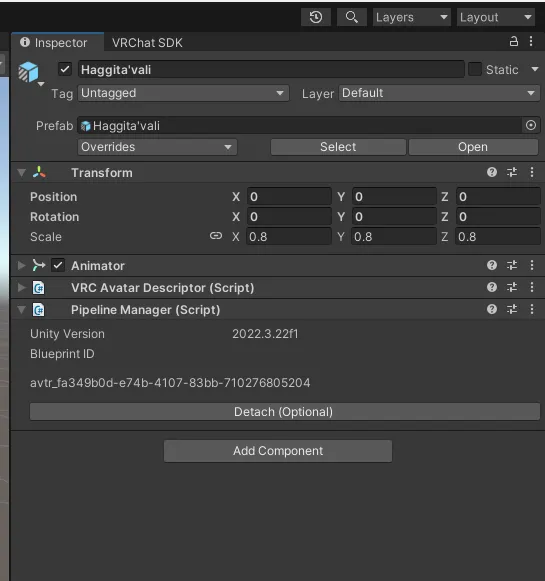Click the Add Component button
545x581 pixels.
click(278, 451)
